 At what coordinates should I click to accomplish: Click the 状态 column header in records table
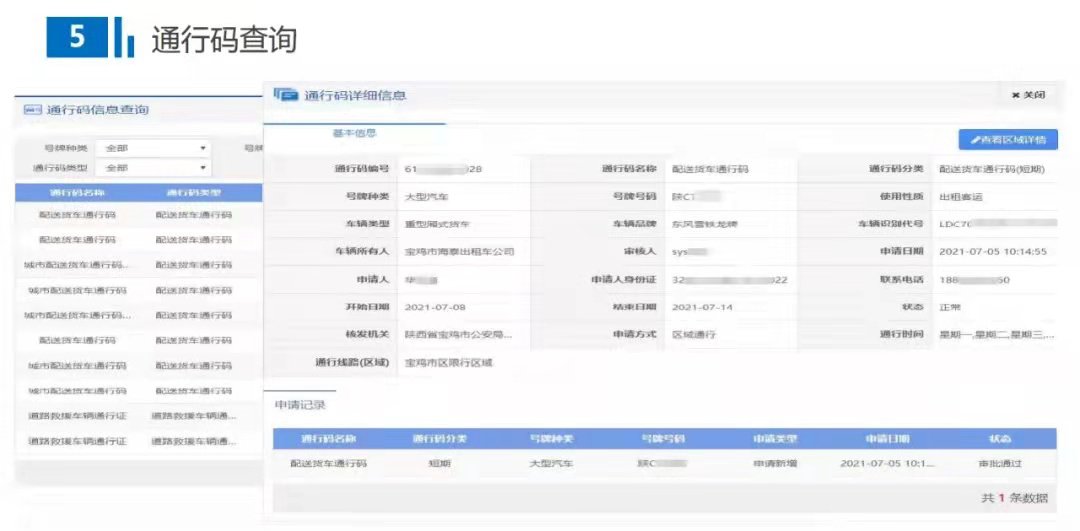1000,439
